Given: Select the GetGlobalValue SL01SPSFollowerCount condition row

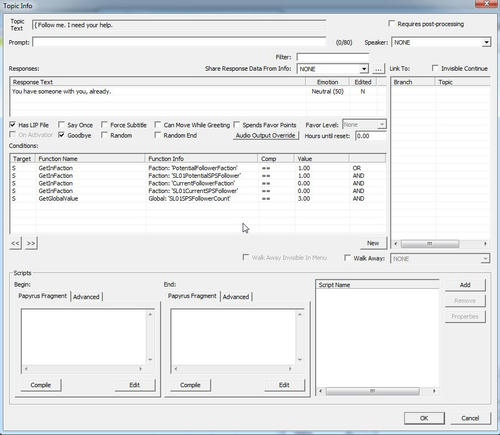Looking at the screenshot, I should pos(198,199).
